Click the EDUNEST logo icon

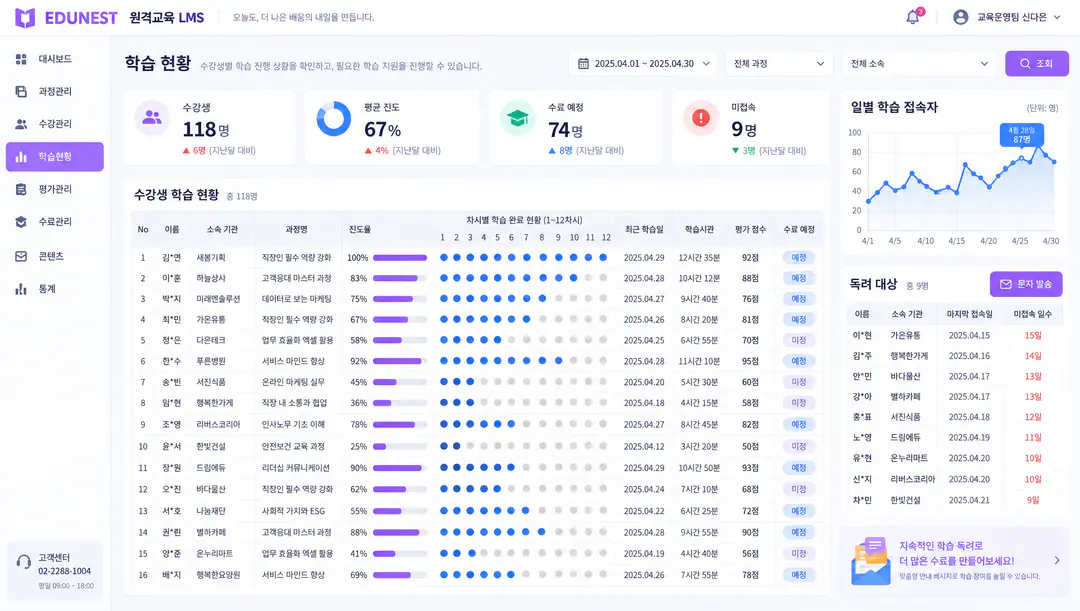[25, 18]
